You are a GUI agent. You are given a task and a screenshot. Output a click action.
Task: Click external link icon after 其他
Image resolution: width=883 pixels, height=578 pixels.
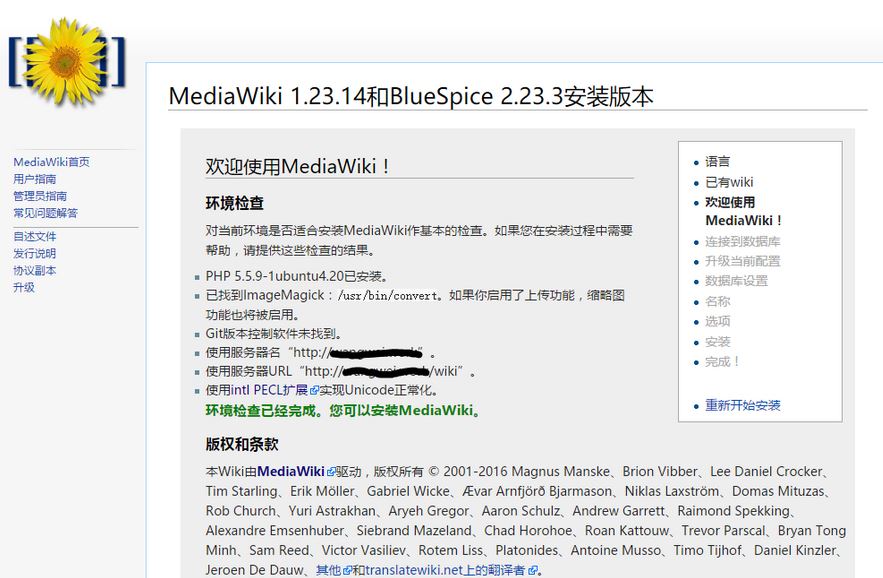(x=347, y=571)
